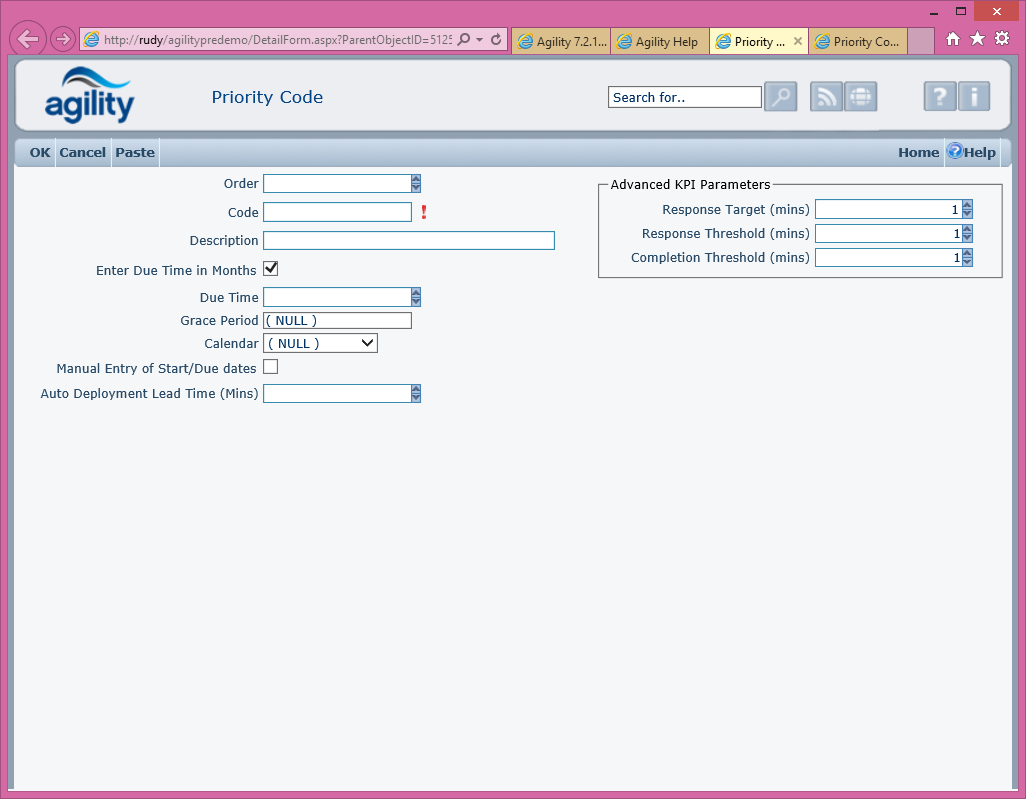Image resolution: width=1026 pixels, height=799 pixels.
Task: Open the RSS feed icon
Action: click(x=826, y=97)
